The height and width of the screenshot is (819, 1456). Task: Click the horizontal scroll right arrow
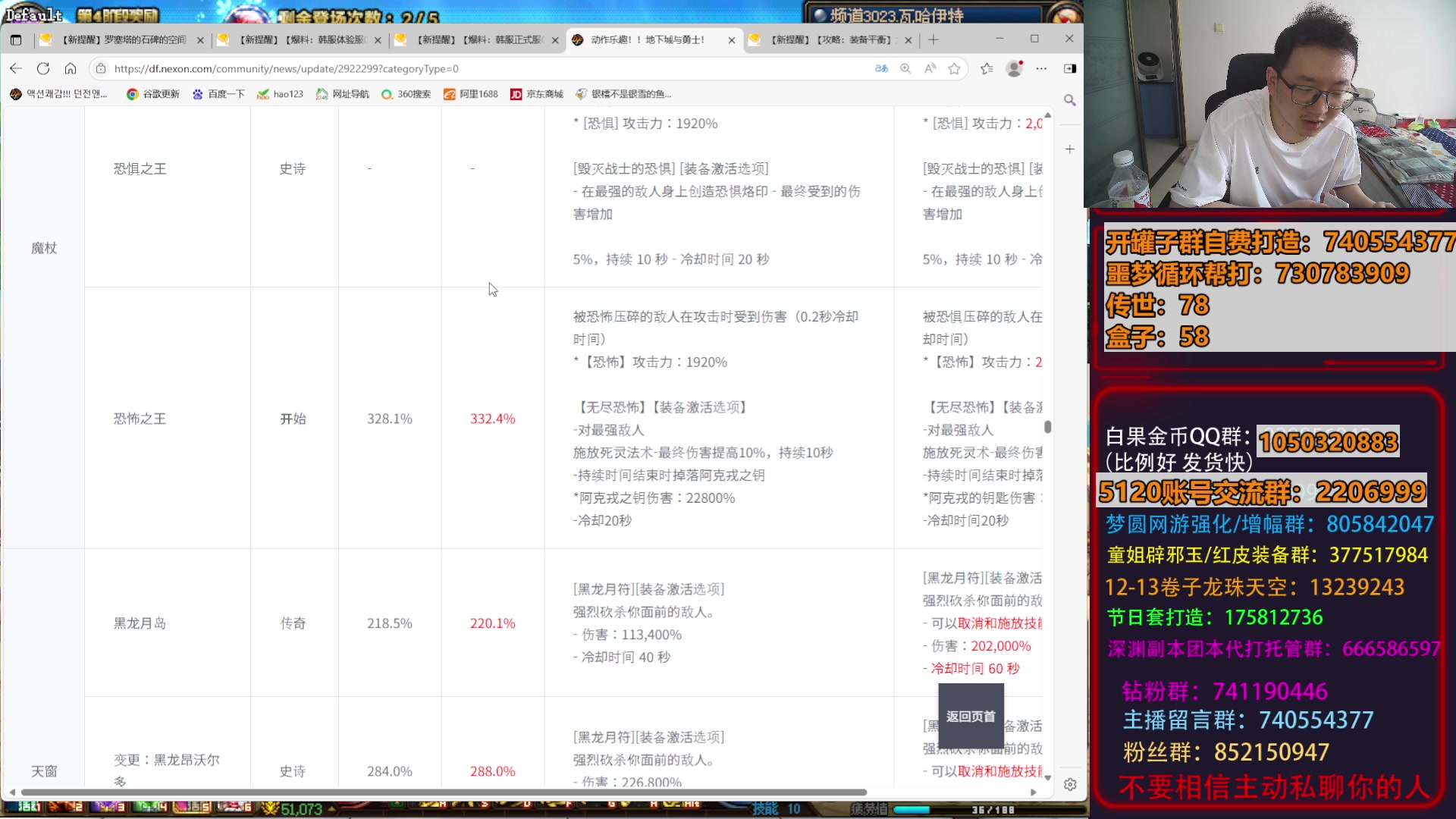pos(1033,792)
